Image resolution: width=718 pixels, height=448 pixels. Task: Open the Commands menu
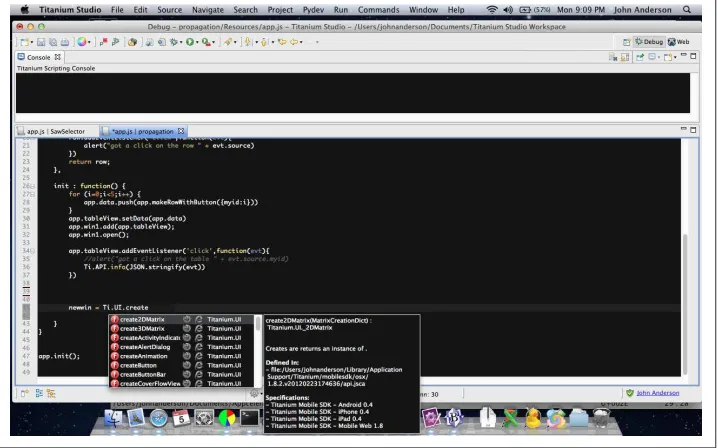(x=378, y=10)
